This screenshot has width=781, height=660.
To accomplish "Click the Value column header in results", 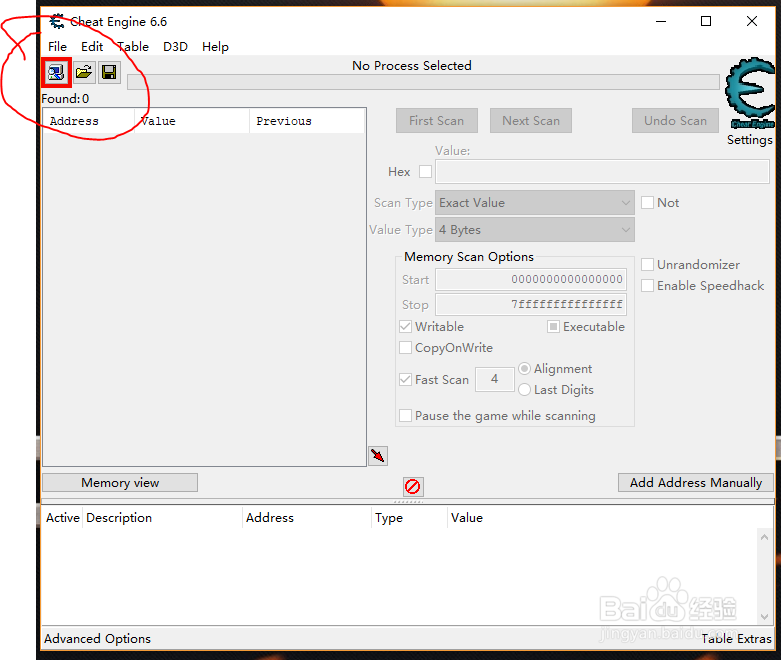I will pos(192,121).
